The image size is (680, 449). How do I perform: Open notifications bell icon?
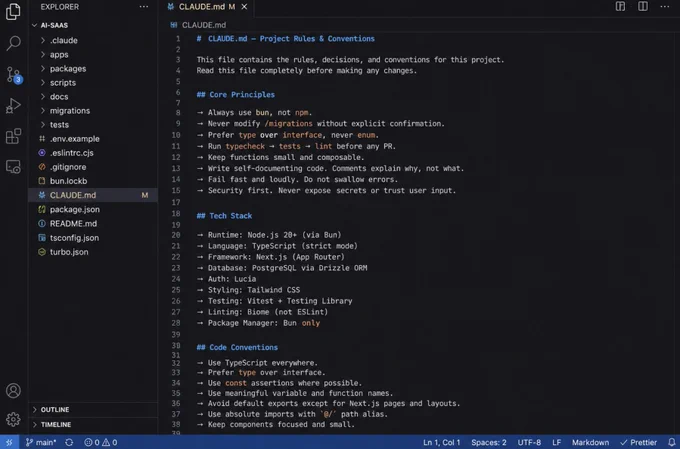coord(671,442)
